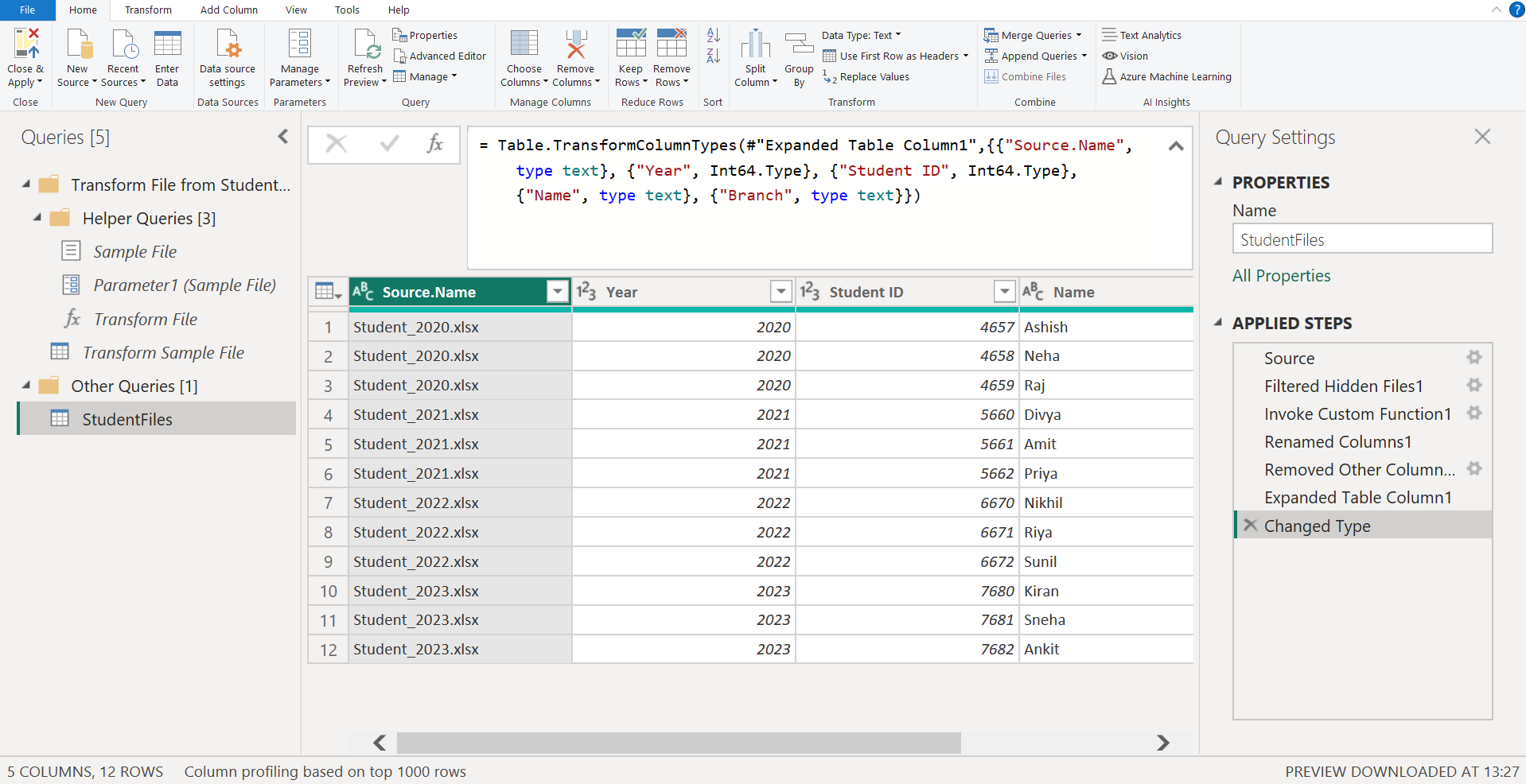Open All Properties link
1526x784 pixels.
click(1280, 275)
